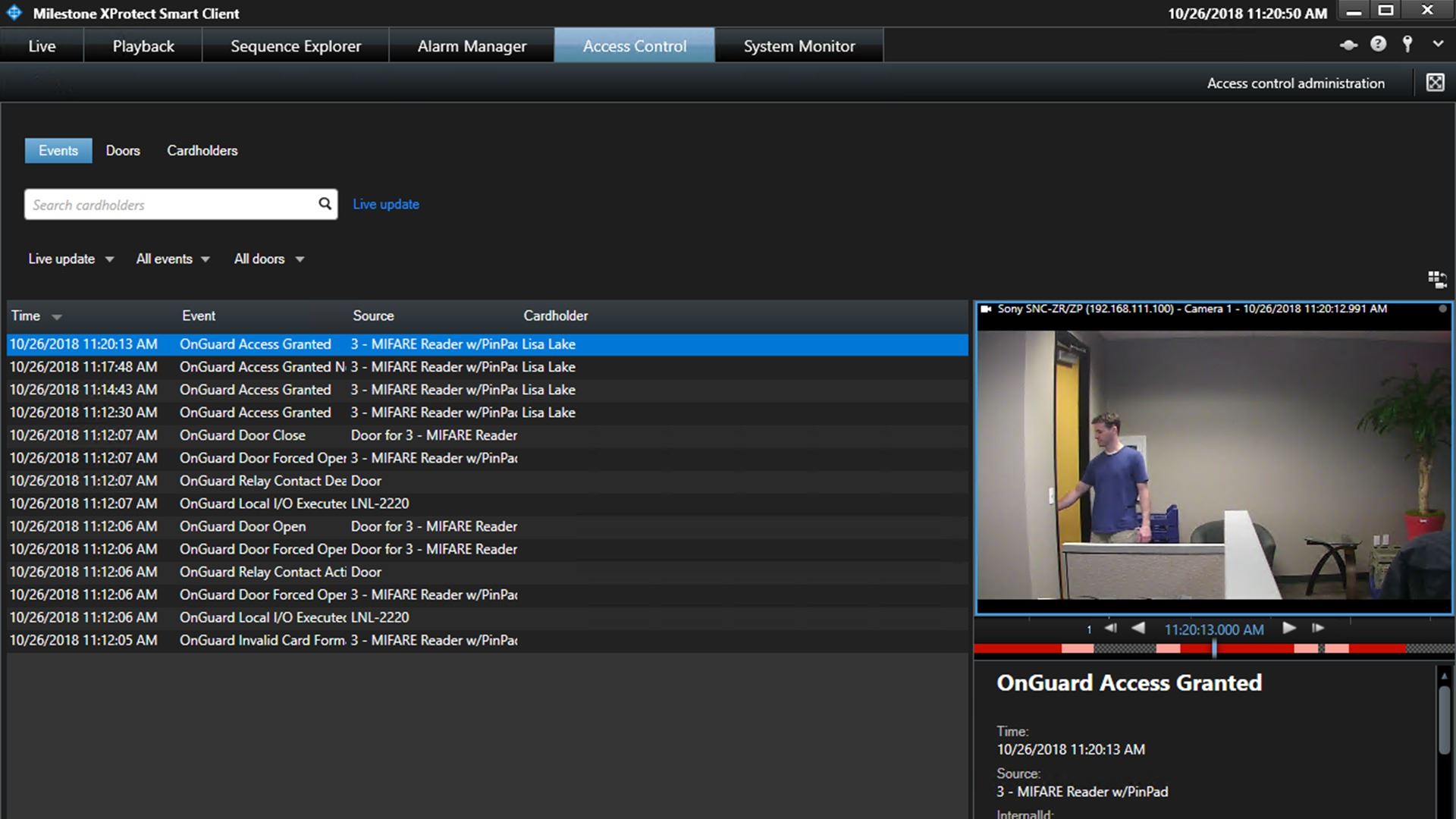Select the OnGuard Relay Contact Activated row
This screenshot has height=819, width=1456.
point(488,572)
